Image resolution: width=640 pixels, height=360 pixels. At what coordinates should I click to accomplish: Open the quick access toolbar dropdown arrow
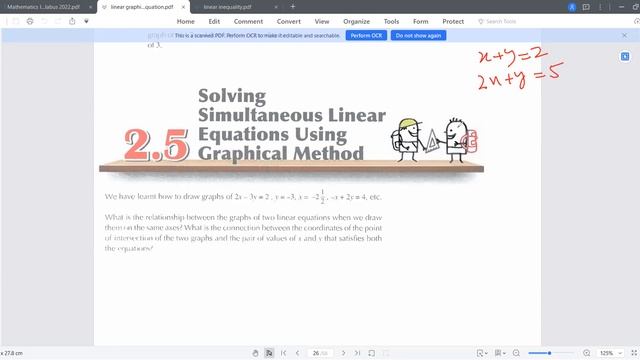(87, 21)
